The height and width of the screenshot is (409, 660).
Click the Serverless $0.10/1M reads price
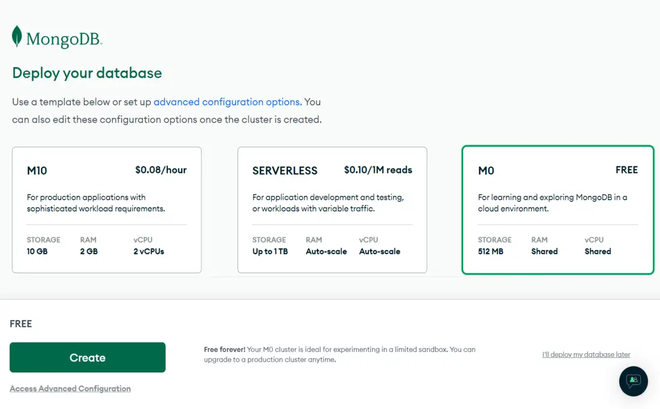pyautogui.click(x=378, y=170)
